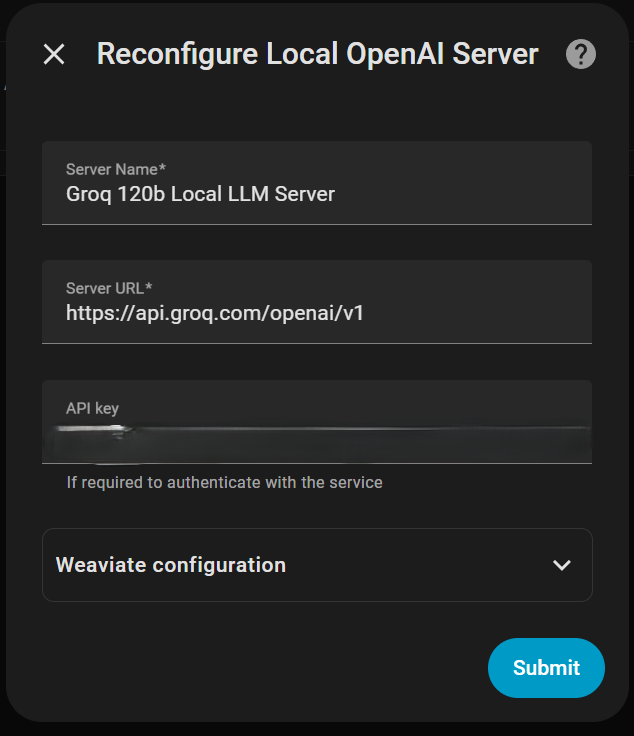Close the Reconfigure dialog with the X
The image size is (634, 736).
pos(54,54)
